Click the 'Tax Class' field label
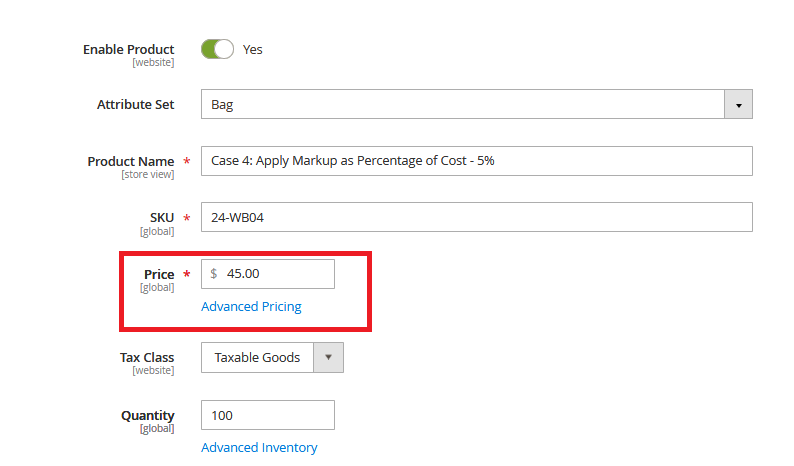Image resolution: width=794 pixels, height=466 pixels. coord(146,357)
